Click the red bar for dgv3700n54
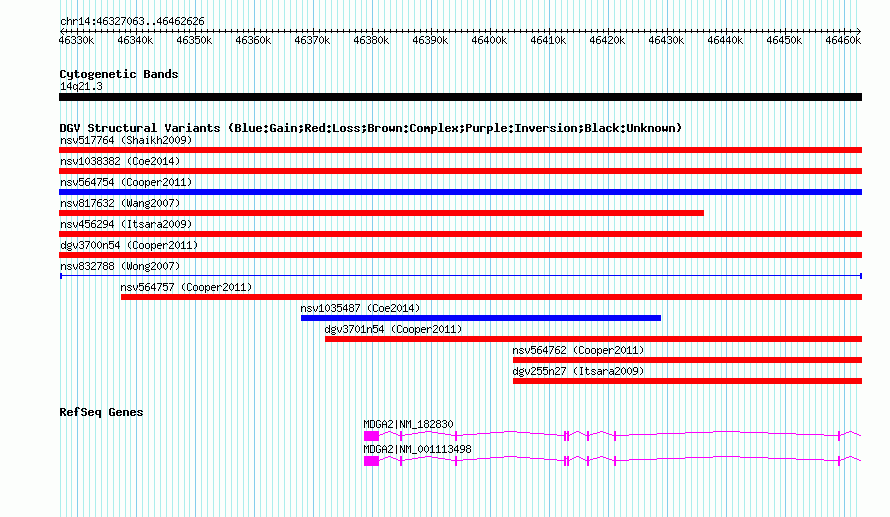Image resolution: width=890 pixels, height=517 pixels. (460, 255)
